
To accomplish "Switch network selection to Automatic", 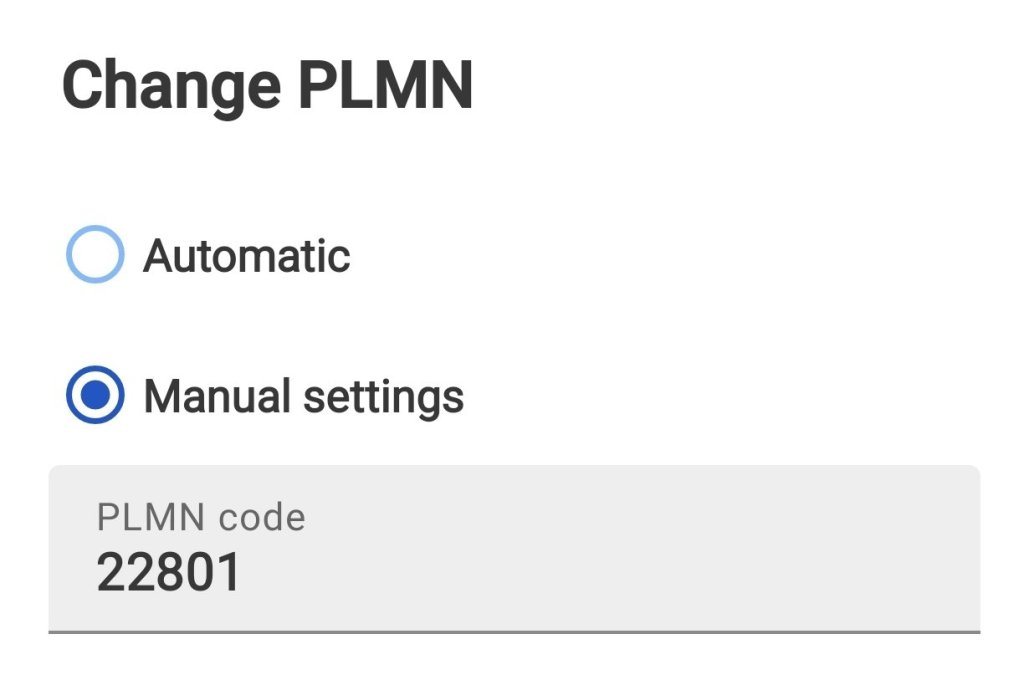I will (x=95, y=255).
